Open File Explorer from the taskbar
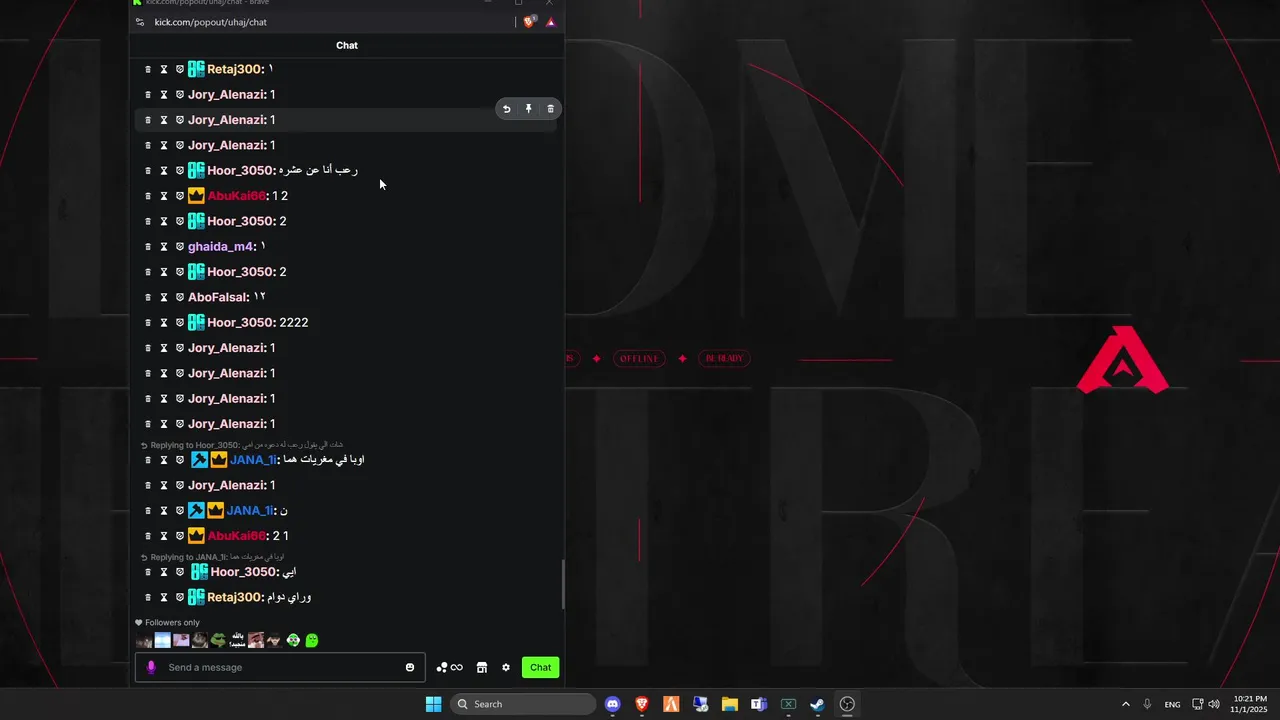 729,704
